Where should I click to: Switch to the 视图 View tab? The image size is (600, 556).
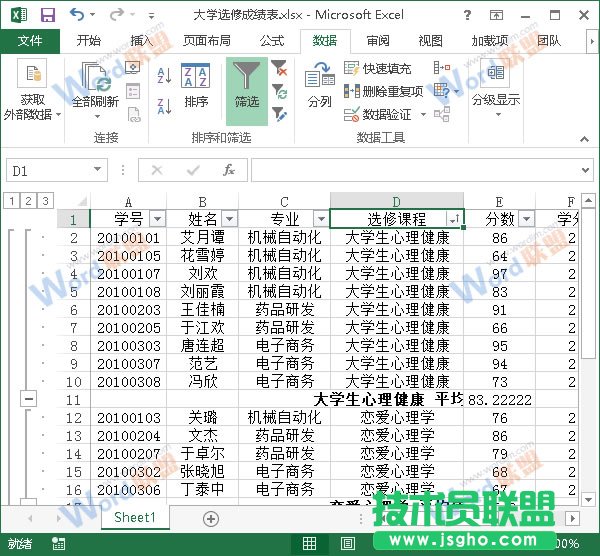click(430, 41)
